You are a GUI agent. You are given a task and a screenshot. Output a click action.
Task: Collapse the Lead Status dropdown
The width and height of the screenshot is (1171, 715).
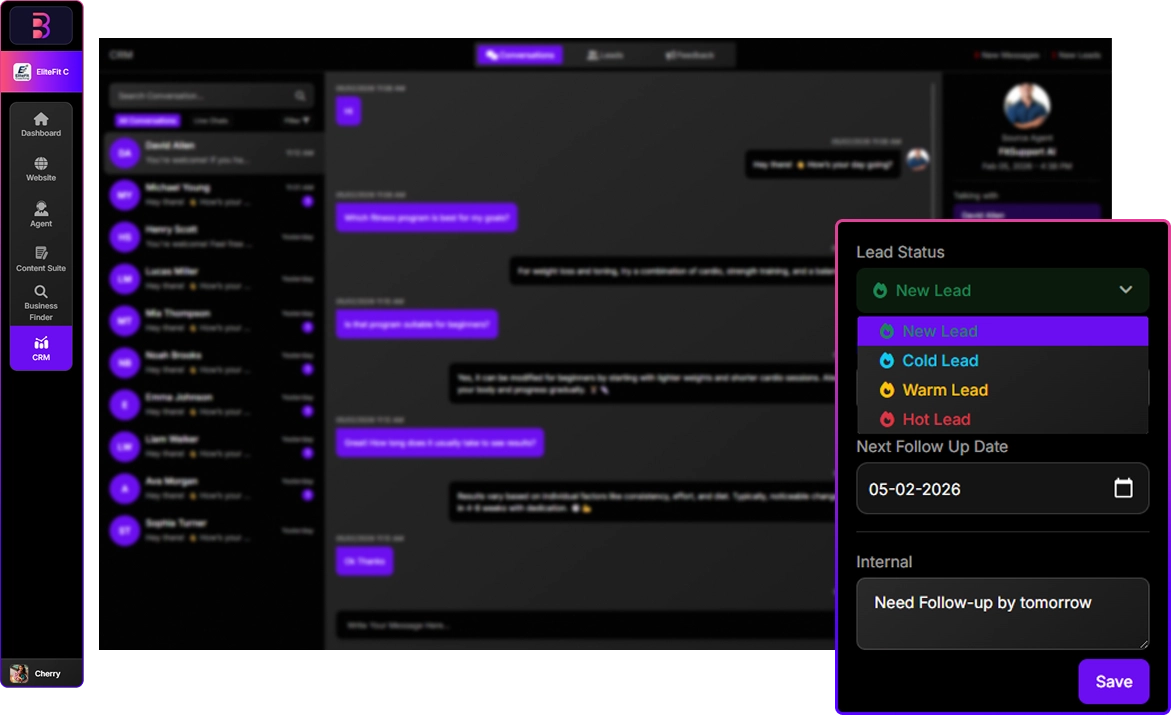point(1125,290)
